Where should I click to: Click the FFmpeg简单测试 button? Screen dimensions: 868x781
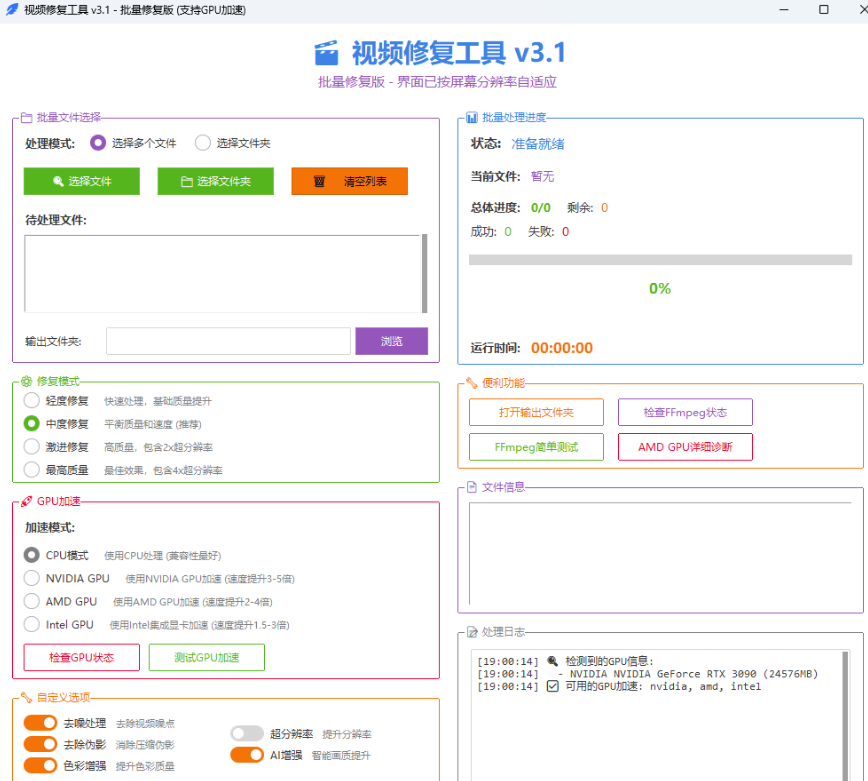tap(536, 447)
